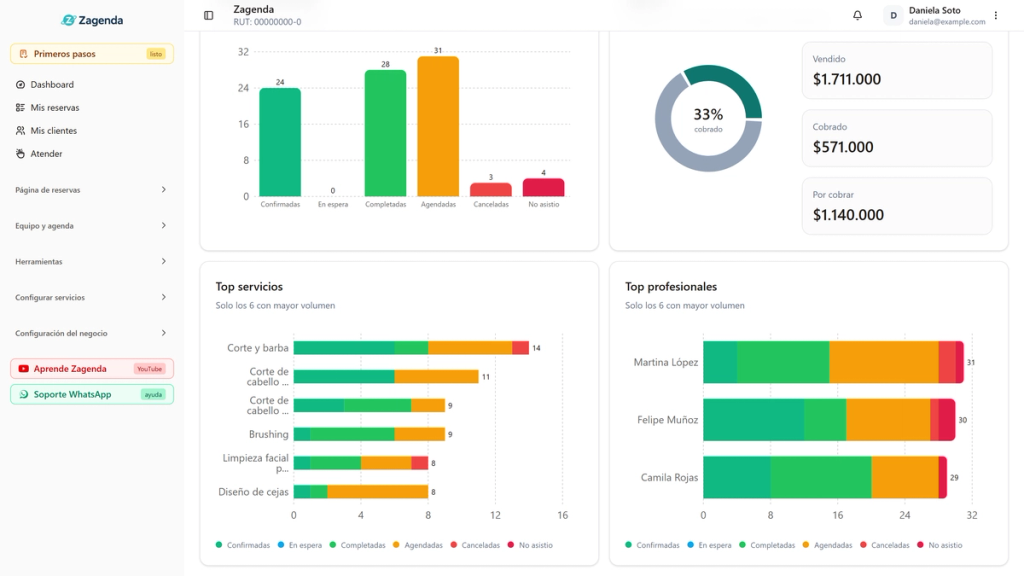Click the Daniela Soto avatar initial
The image size is (1024, 576).
[x=893, y=15]
